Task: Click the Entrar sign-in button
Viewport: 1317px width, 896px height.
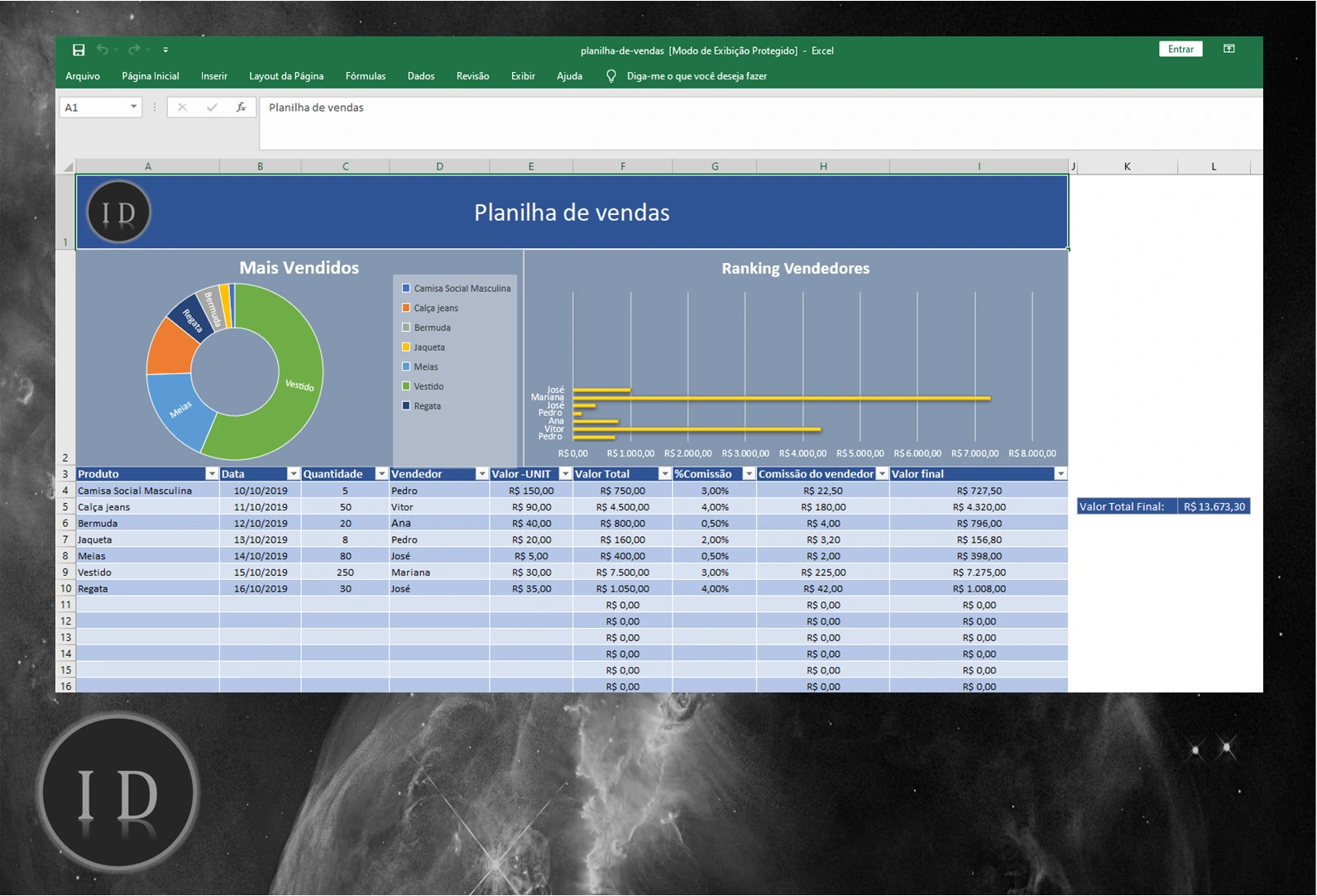Action: [x=1180, y=50]
